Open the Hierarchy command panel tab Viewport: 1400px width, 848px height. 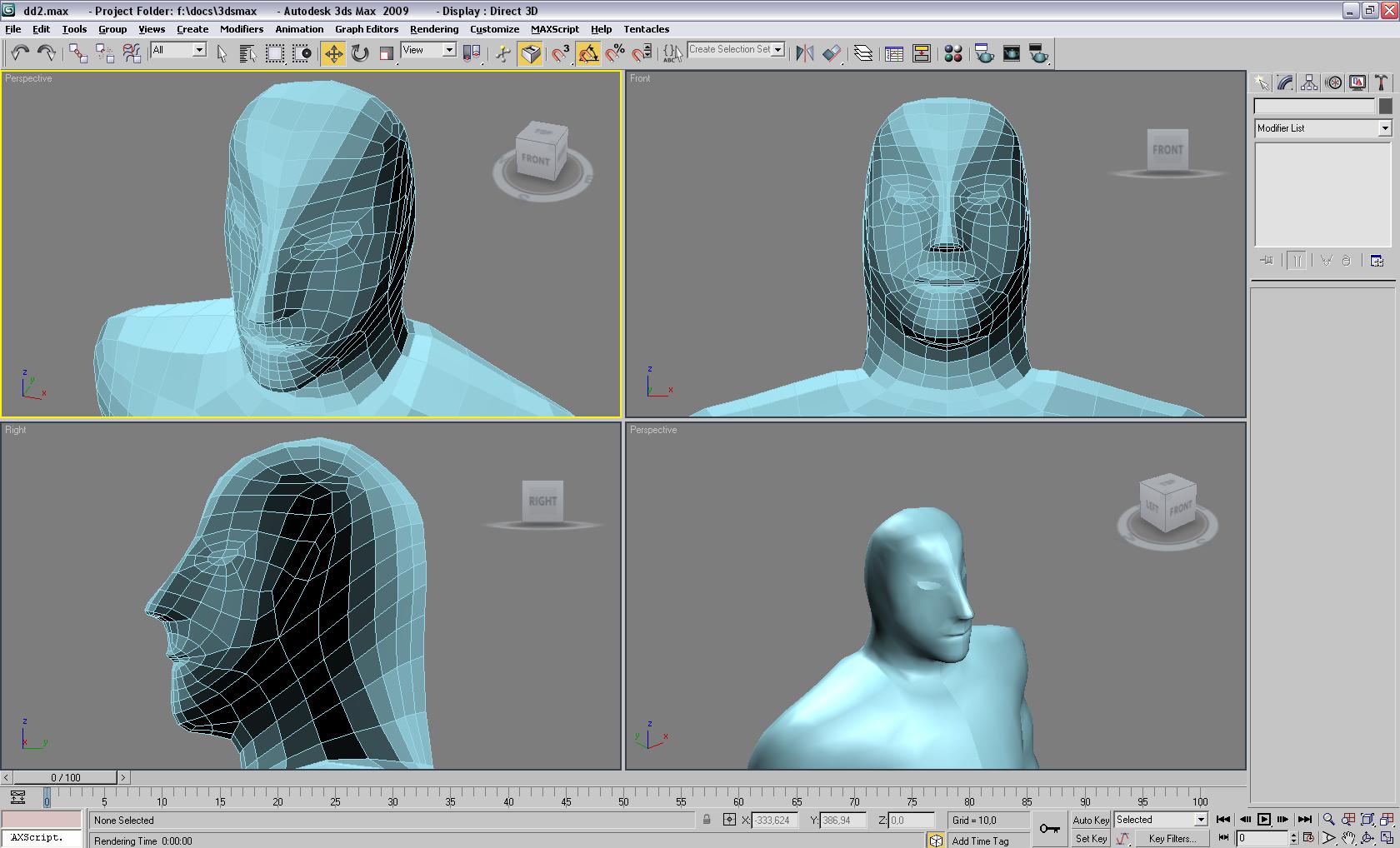(1309, 82)
